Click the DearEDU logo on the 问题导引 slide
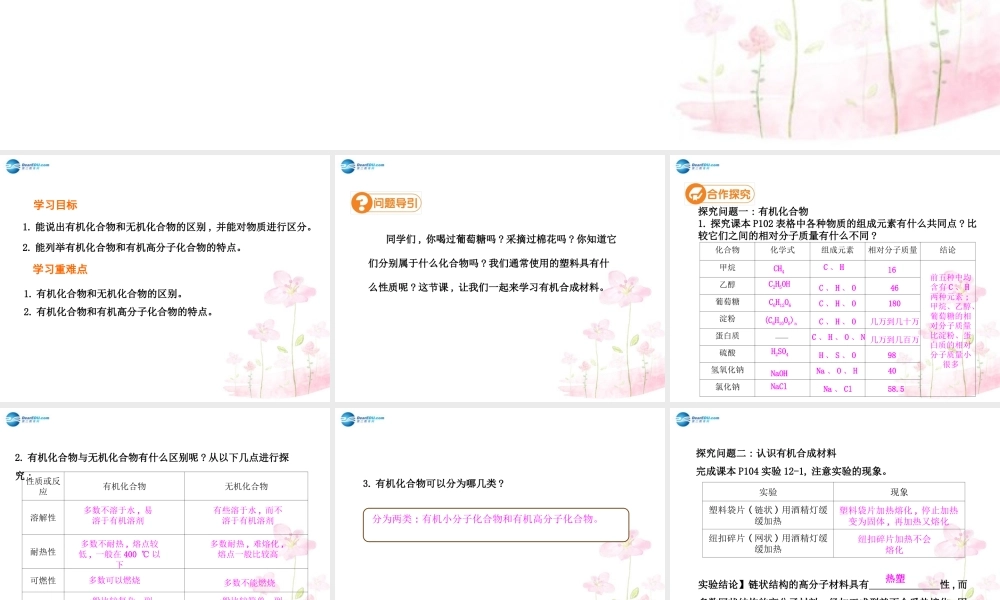The width and height of the screenshot is (1000, 600). (x=362, y=166)
